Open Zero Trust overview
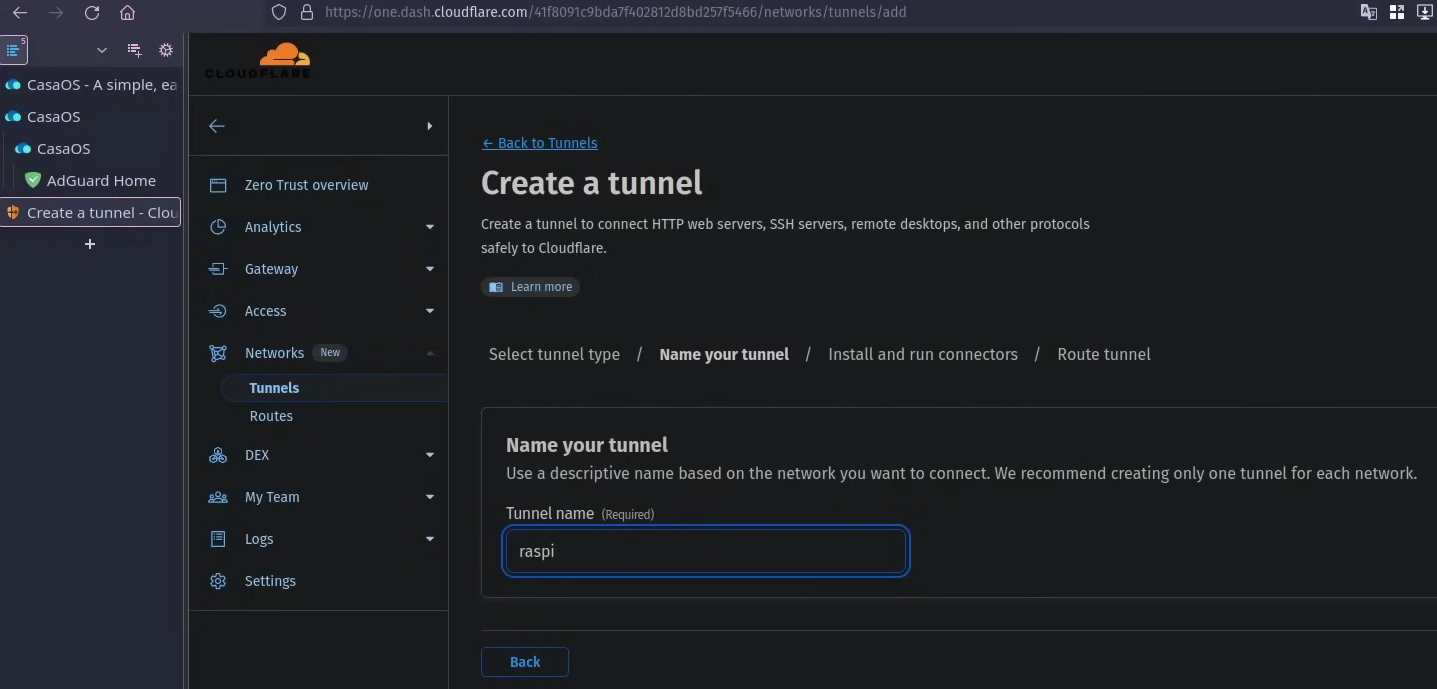This screenshot has width=1437, height=689. tap(306, 185)
